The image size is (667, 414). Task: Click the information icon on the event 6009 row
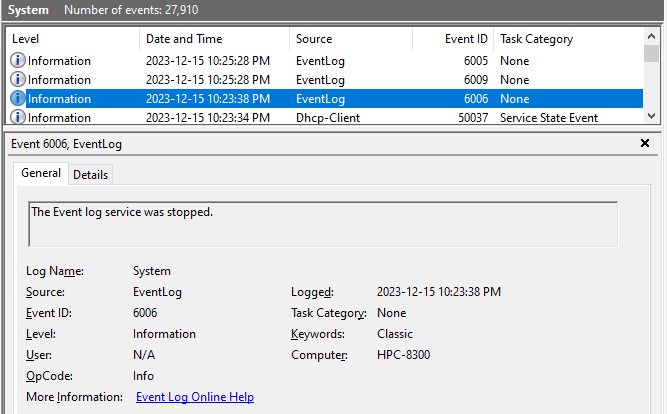tap(18, 80)
